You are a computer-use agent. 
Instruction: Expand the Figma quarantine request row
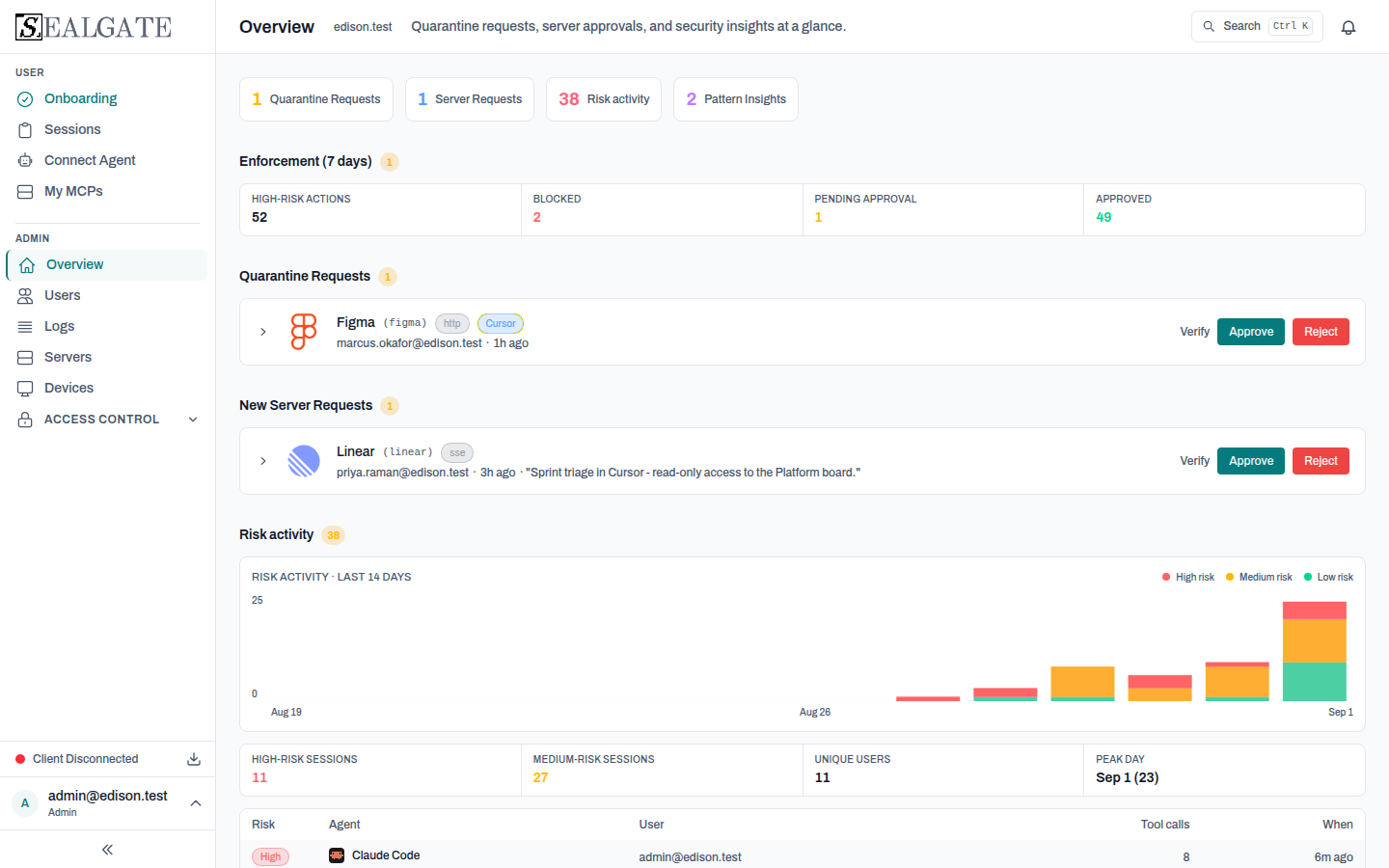click(263, 332)
